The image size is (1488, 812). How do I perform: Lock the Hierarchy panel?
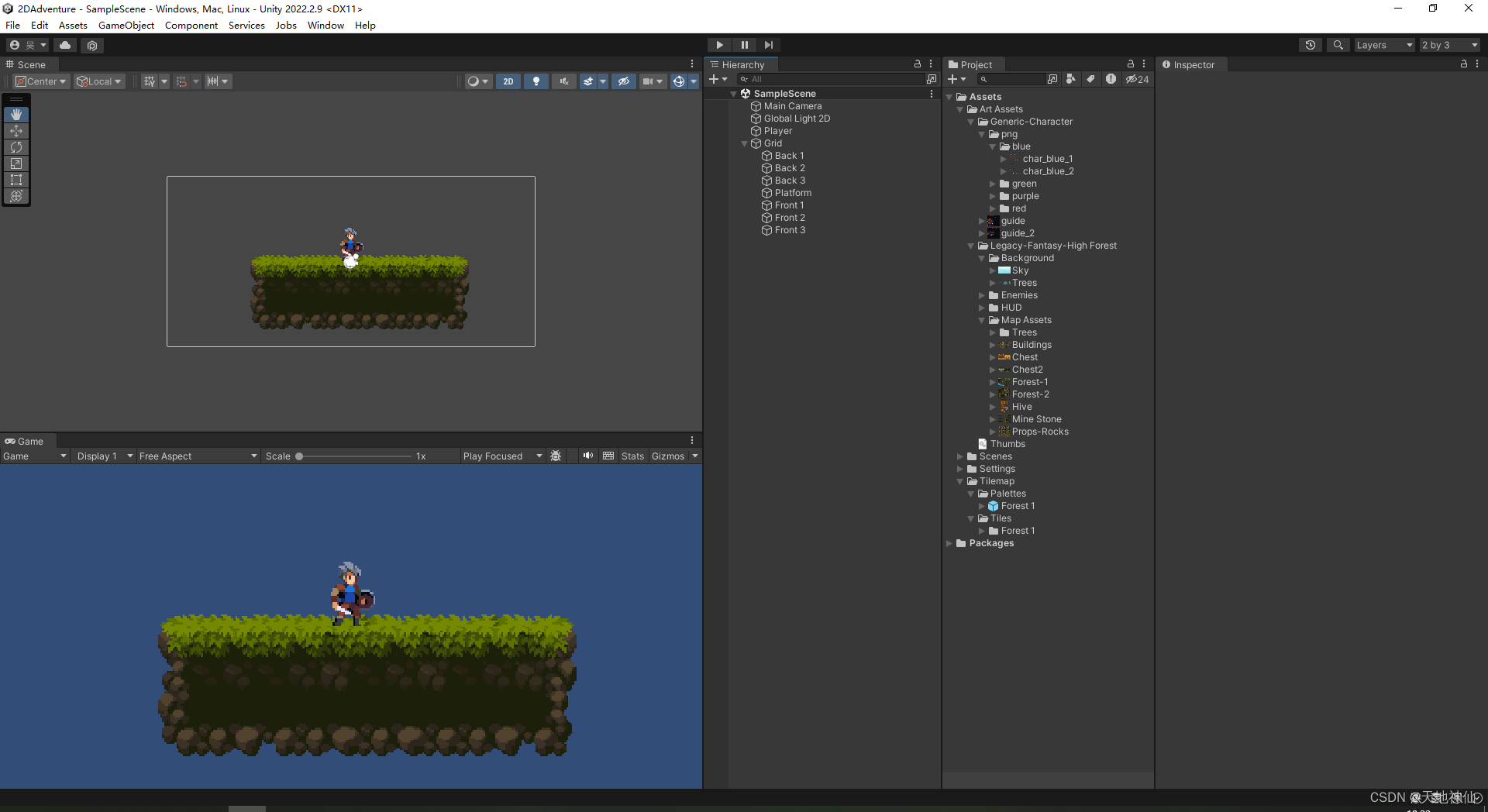918,64
